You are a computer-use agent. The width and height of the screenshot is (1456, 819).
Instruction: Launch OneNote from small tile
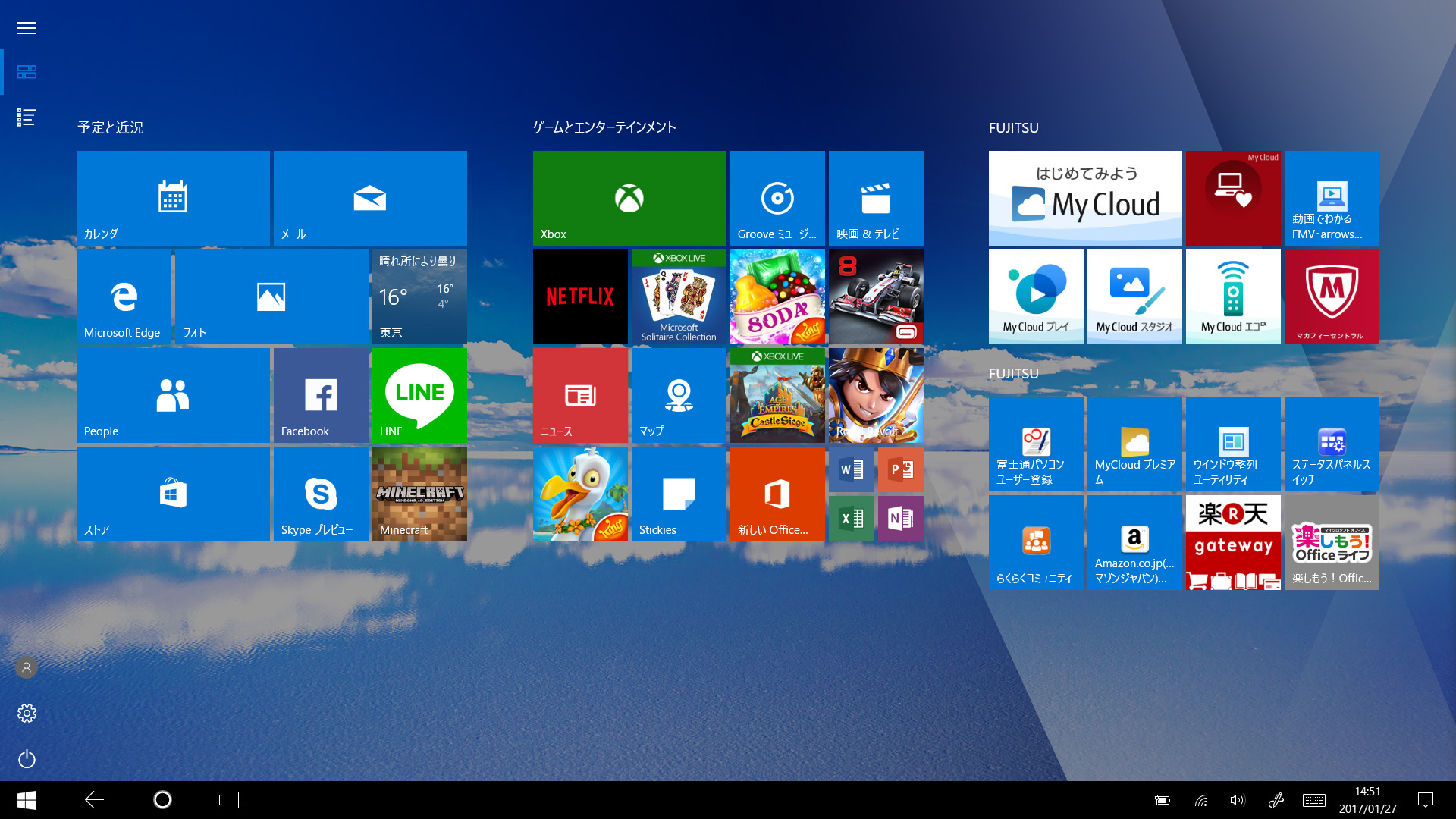coord(901,519)
